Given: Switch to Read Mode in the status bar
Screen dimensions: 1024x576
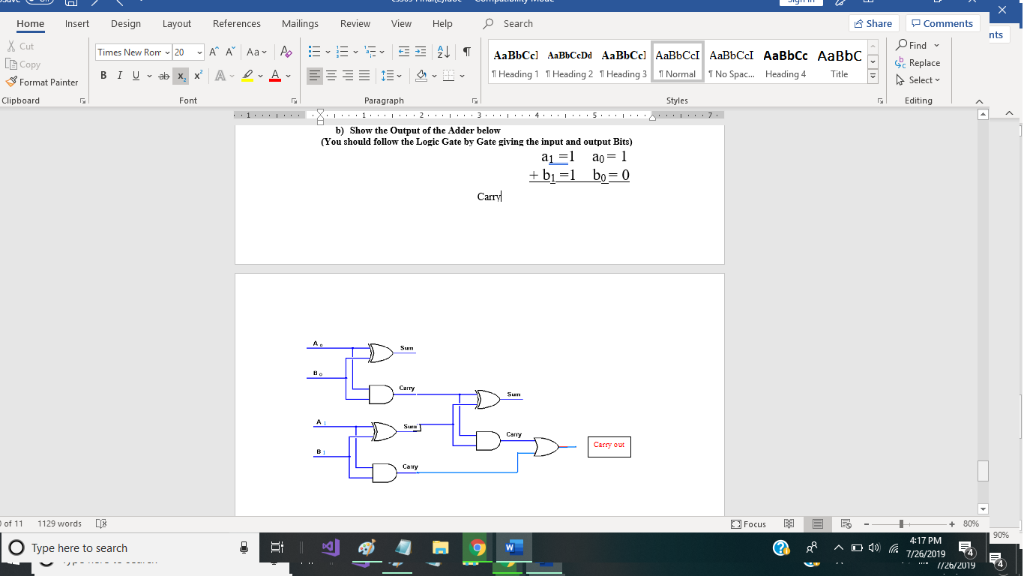Looking at the screenshot, I should (x=789, y=525).
